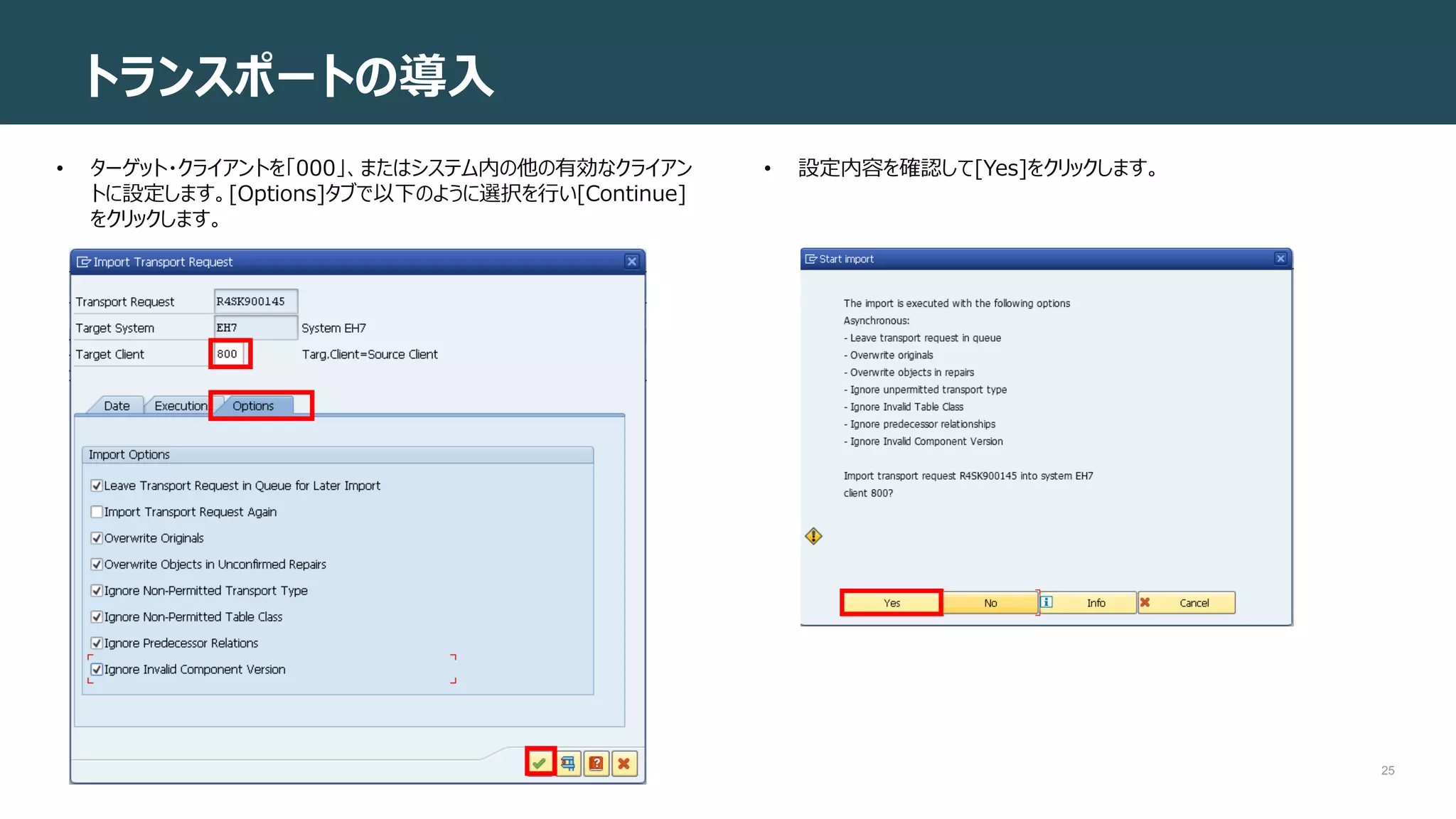Switch to the Execution tab
The height and width of the screenshot is (819, 1456).
click(180, 406)
